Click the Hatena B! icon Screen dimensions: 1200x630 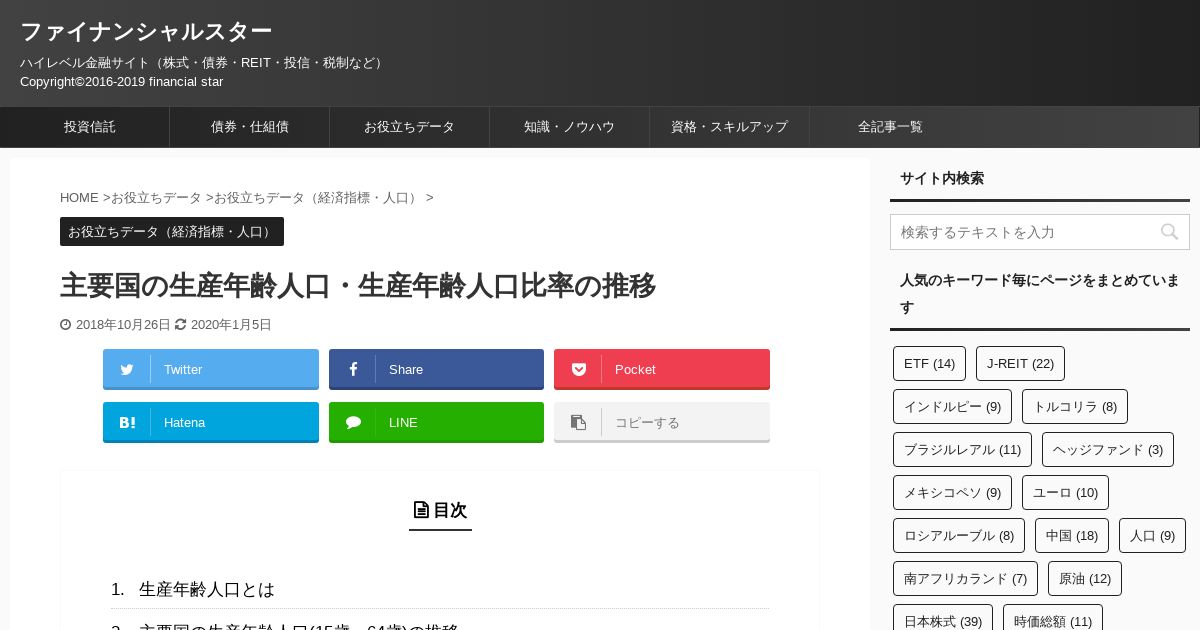coord(127,422)
